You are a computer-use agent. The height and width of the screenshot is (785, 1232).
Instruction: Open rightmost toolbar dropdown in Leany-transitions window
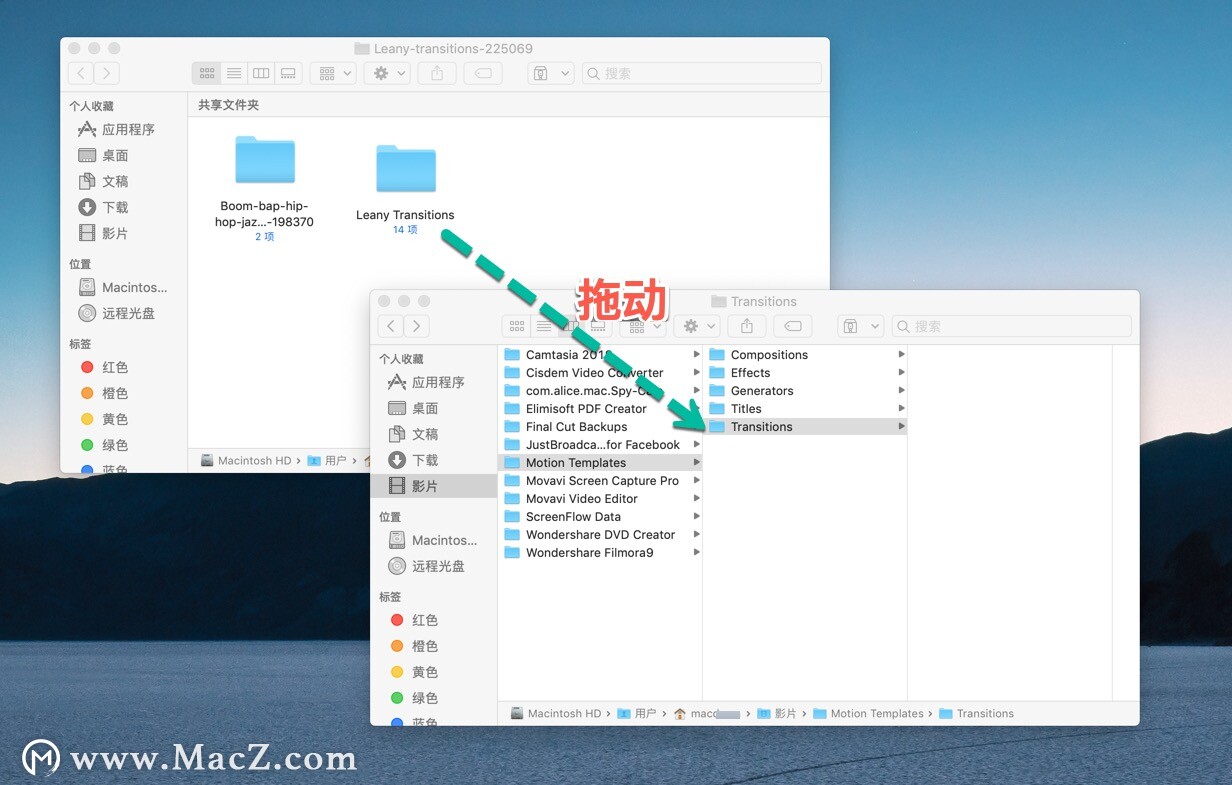[551, 73]
